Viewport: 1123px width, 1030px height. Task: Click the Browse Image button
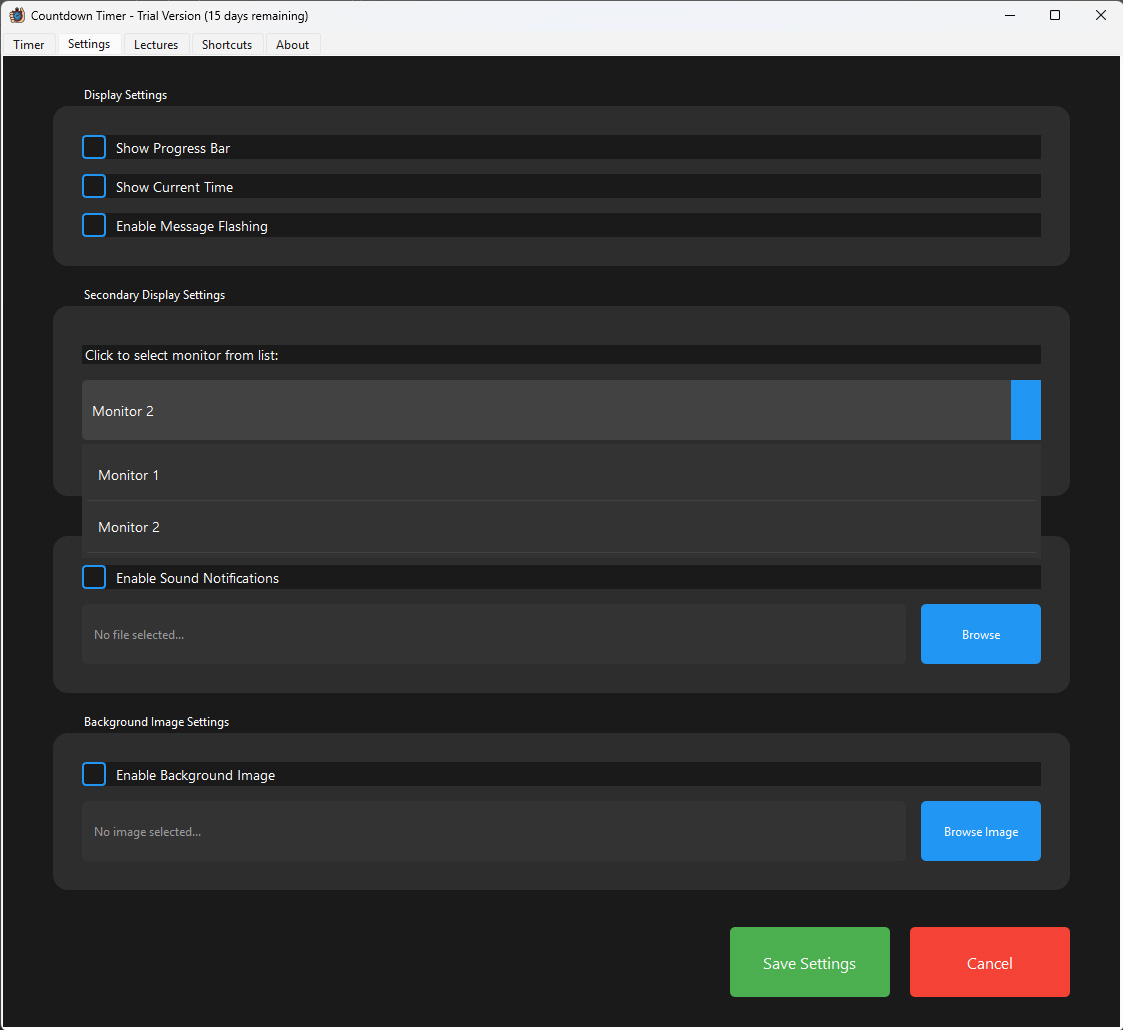pos(980,831)
